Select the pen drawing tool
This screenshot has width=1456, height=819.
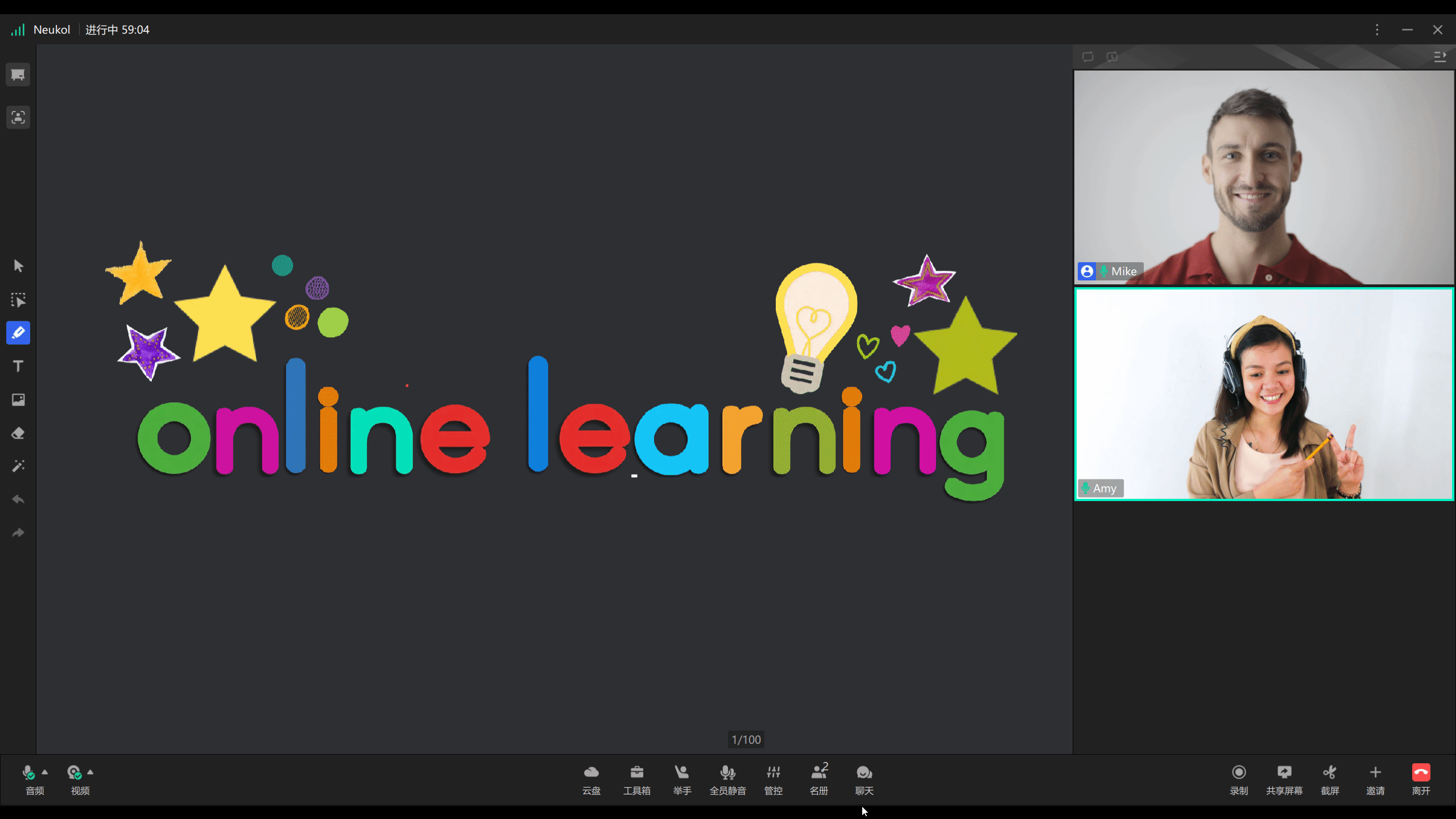18,333
